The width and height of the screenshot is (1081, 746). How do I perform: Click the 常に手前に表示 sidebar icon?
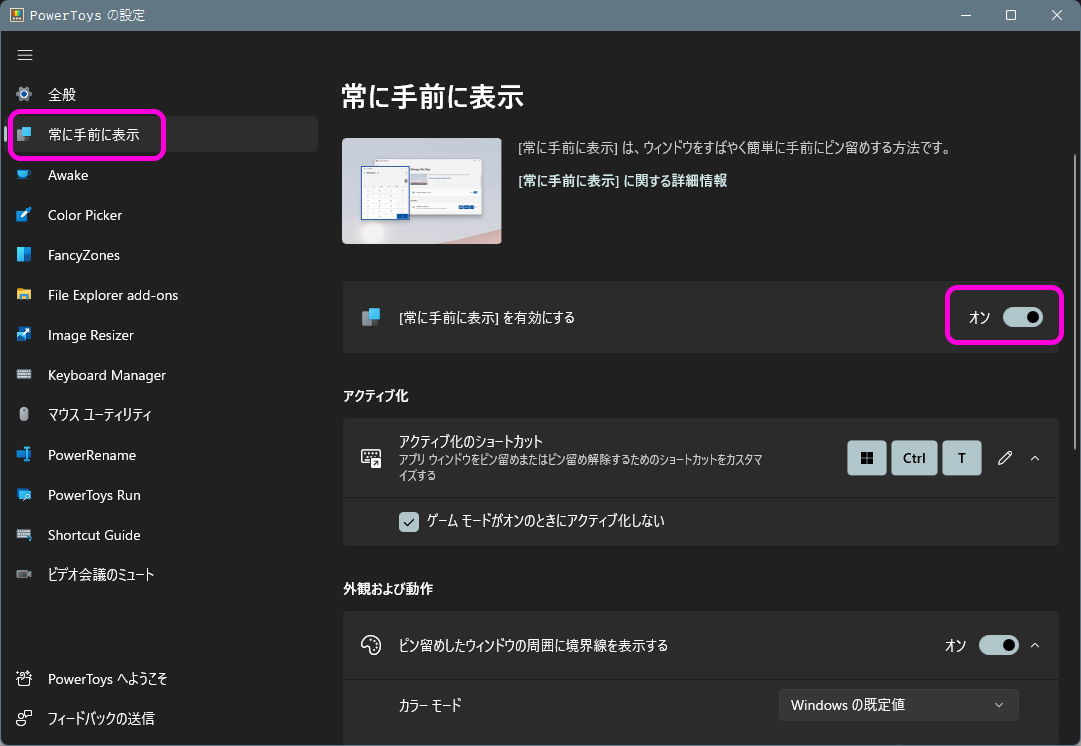(24, 134)
